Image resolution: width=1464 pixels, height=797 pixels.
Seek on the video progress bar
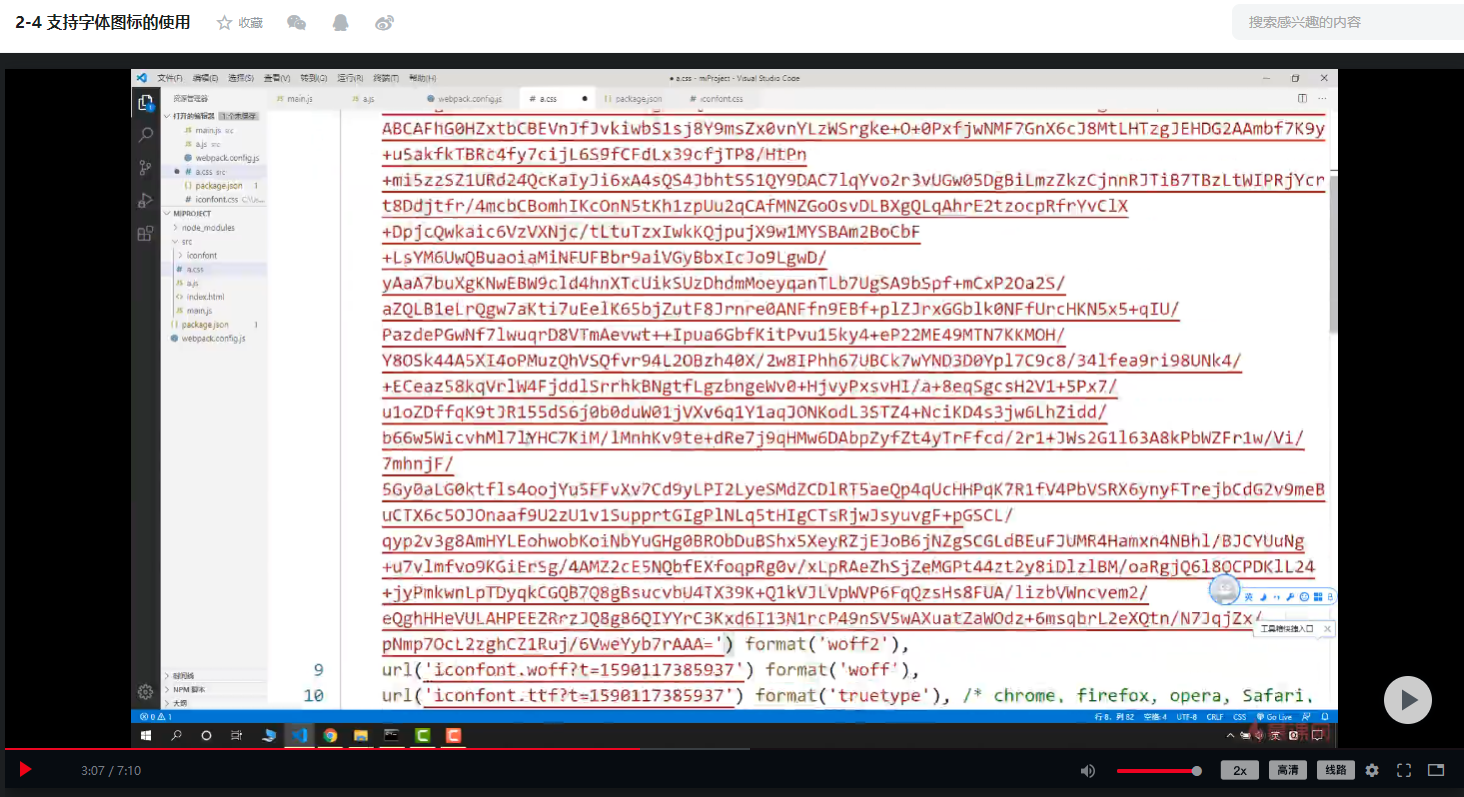[x=732, y=748]
